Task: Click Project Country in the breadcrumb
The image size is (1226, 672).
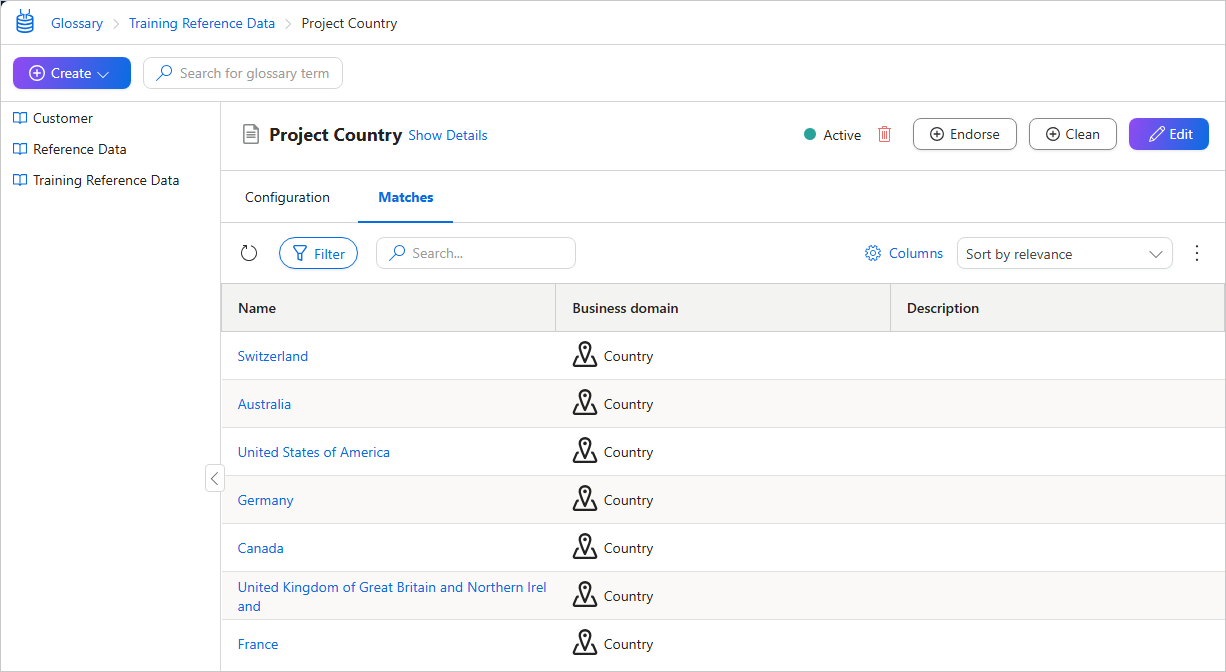Action: tap(349, 23)
